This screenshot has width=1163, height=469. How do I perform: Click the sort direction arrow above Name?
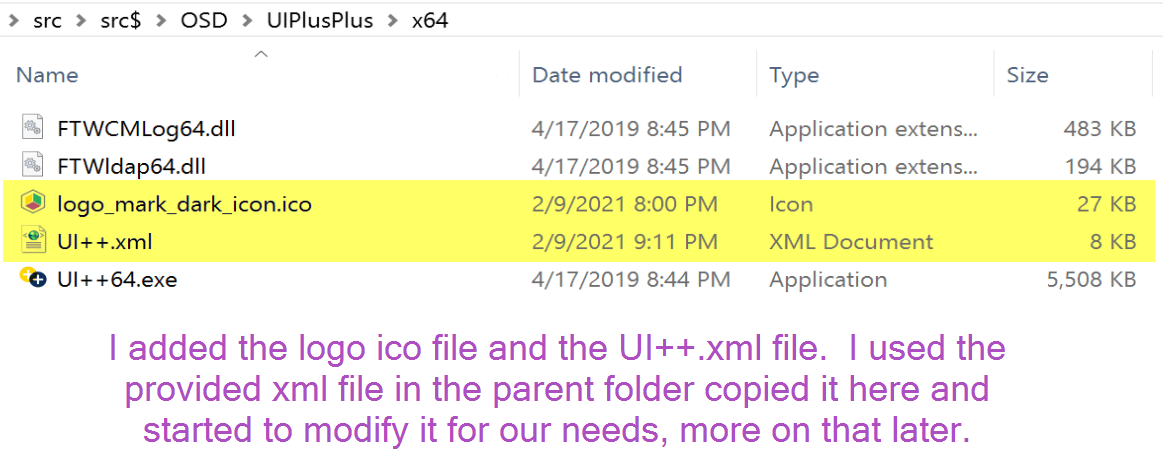coord(262,54)
